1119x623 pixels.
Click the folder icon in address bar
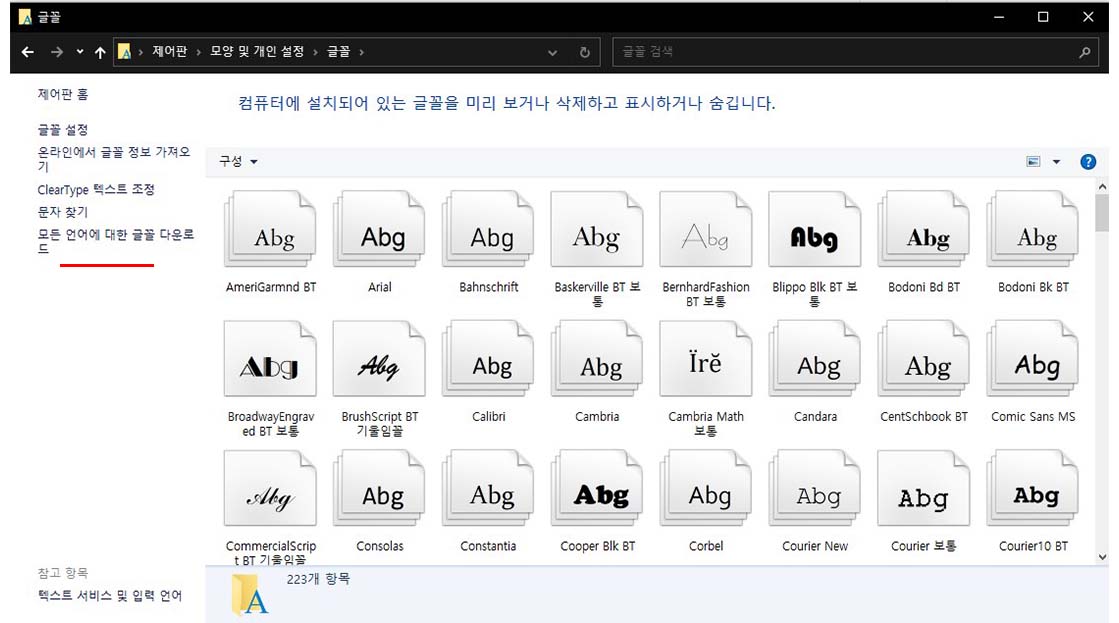(124, 51)
